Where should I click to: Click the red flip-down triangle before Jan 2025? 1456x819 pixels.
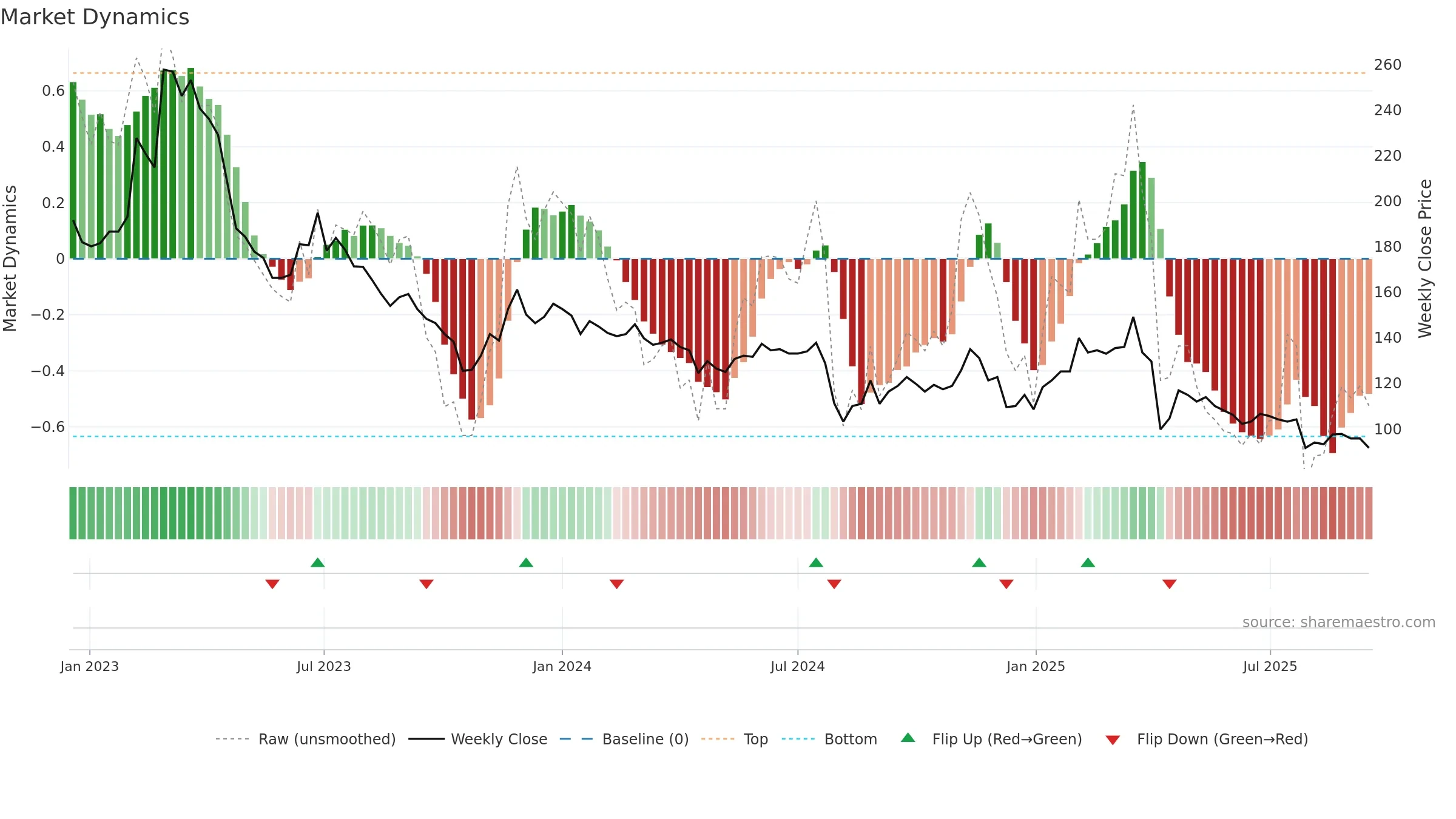pyautogui.click(x=1006, y=584)
